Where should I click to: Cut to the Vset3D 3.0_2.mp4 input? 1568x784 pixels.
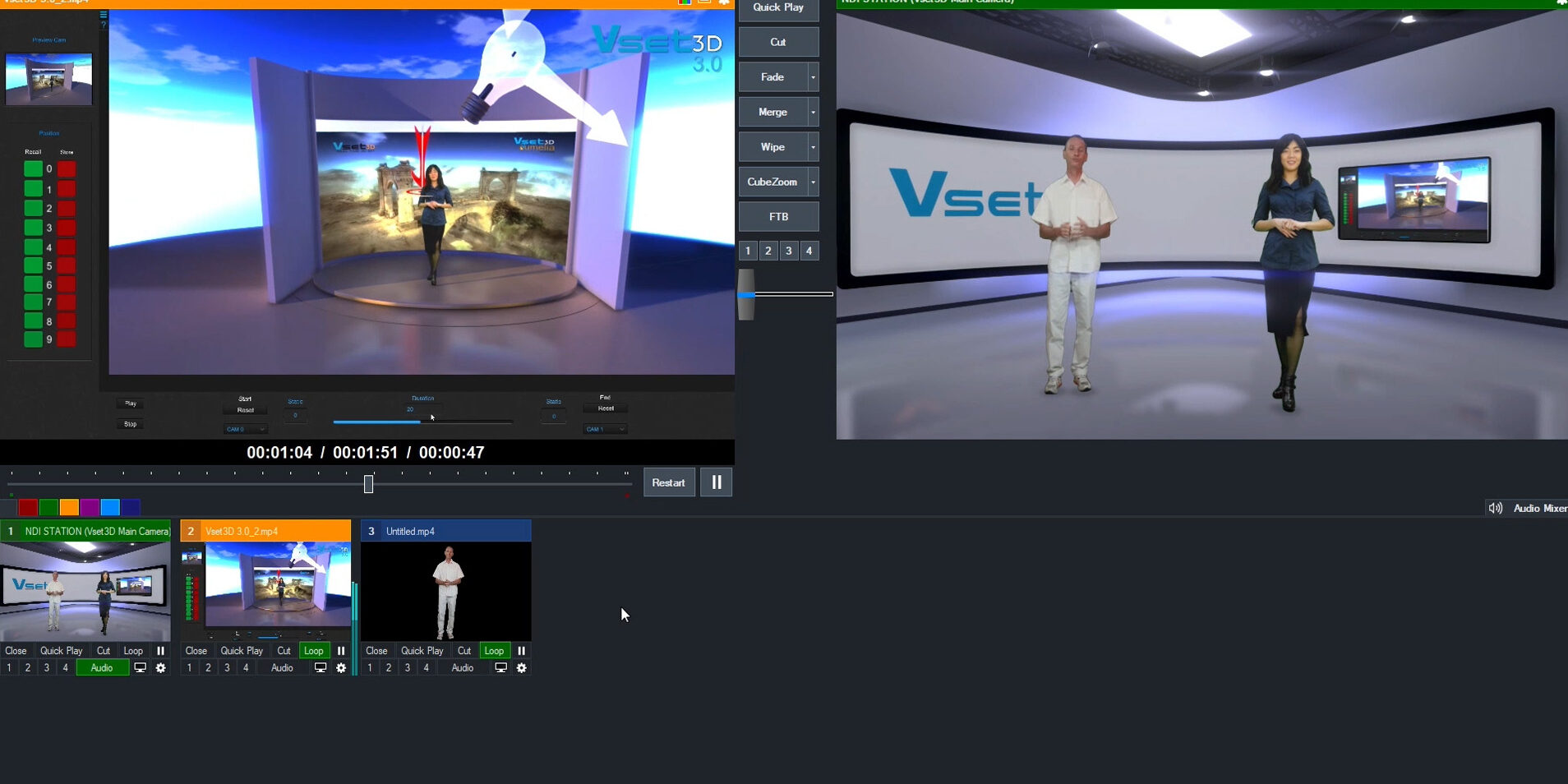(284, 651)
